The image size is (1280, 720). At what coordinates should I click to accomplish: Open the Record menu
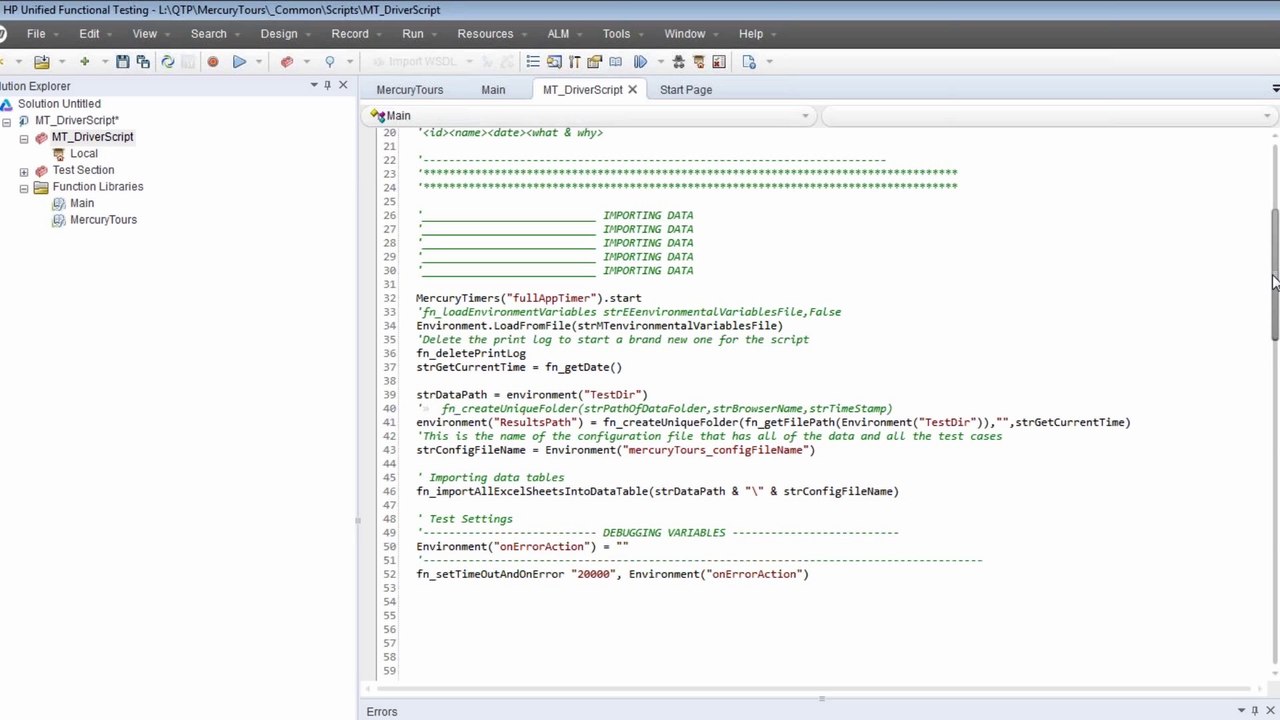pos(350,34)
